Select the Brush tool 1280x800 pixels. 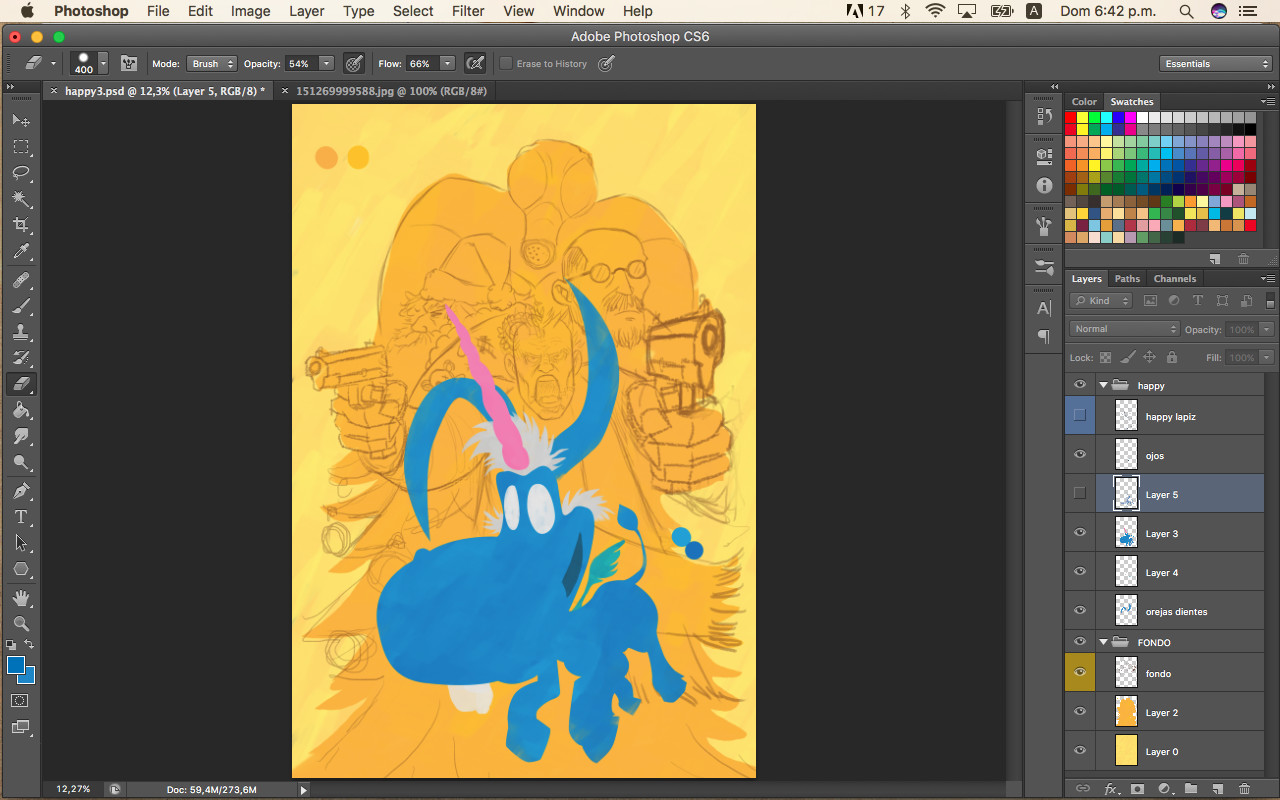[x=21, y=306]
